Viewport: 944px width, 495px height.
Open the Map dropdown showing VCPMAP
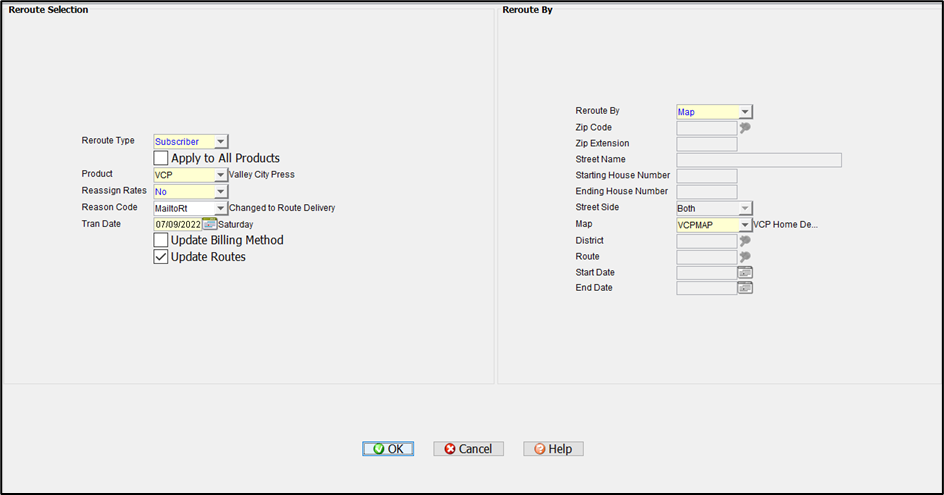[x=745, y=225]
